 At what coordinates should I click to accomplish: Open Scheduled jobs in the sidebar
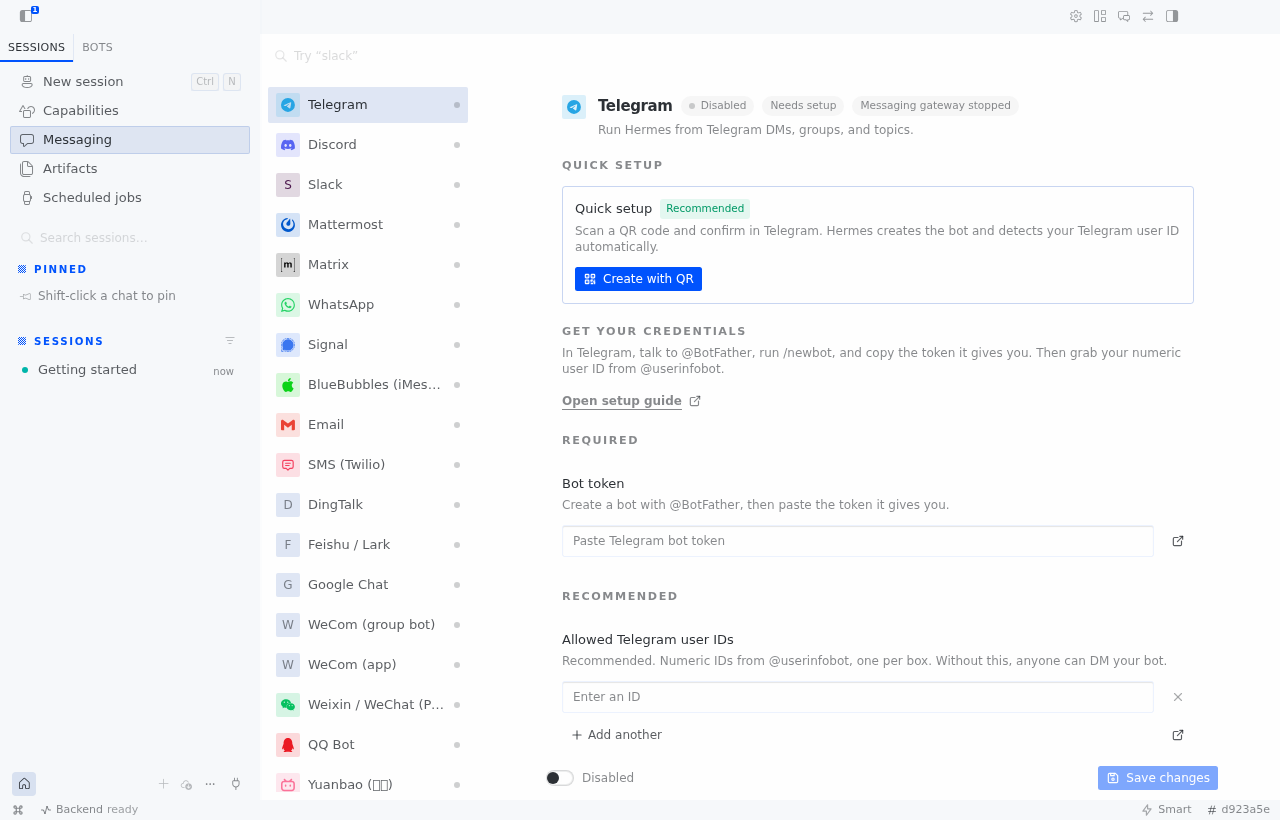coord(130,198)
